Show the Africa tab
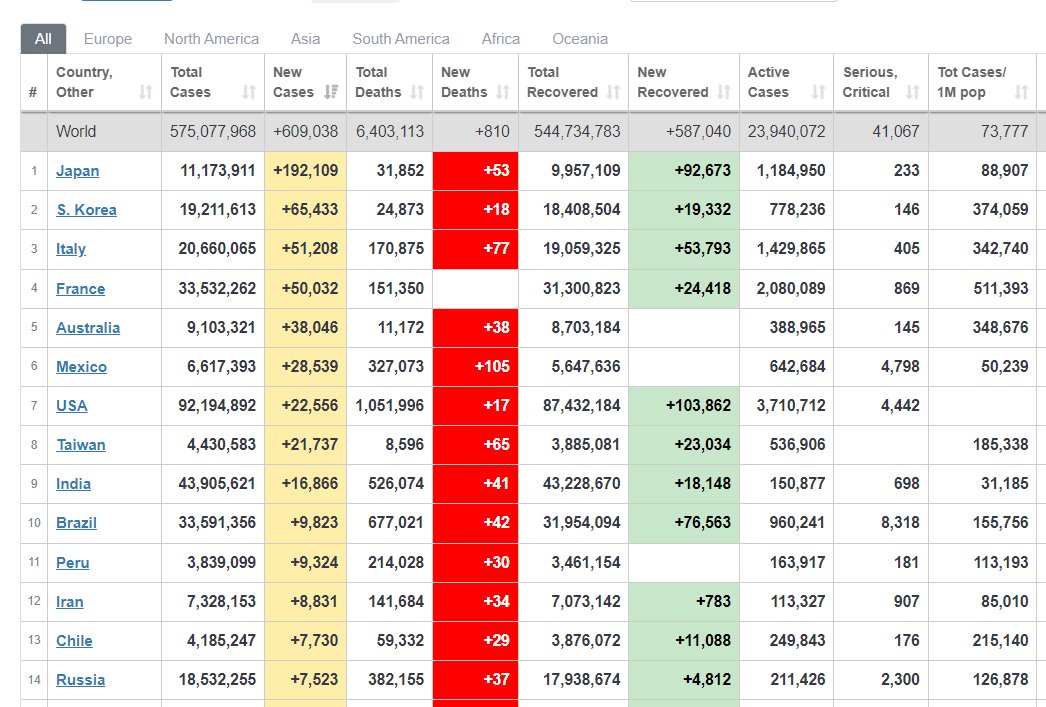This screenshot has width=1046, height=707. (501, 39)
